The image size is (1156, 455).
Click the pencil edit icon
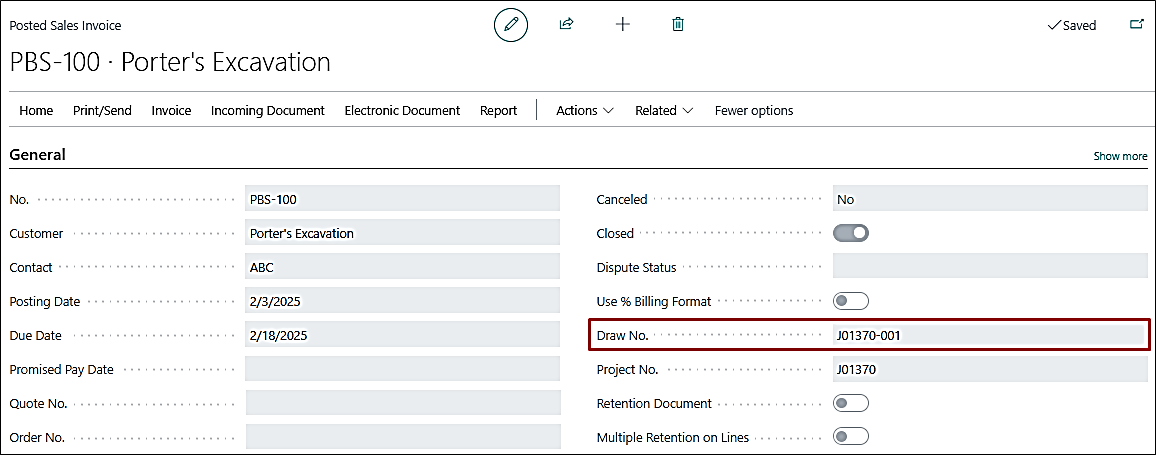(x=510, y=25)
